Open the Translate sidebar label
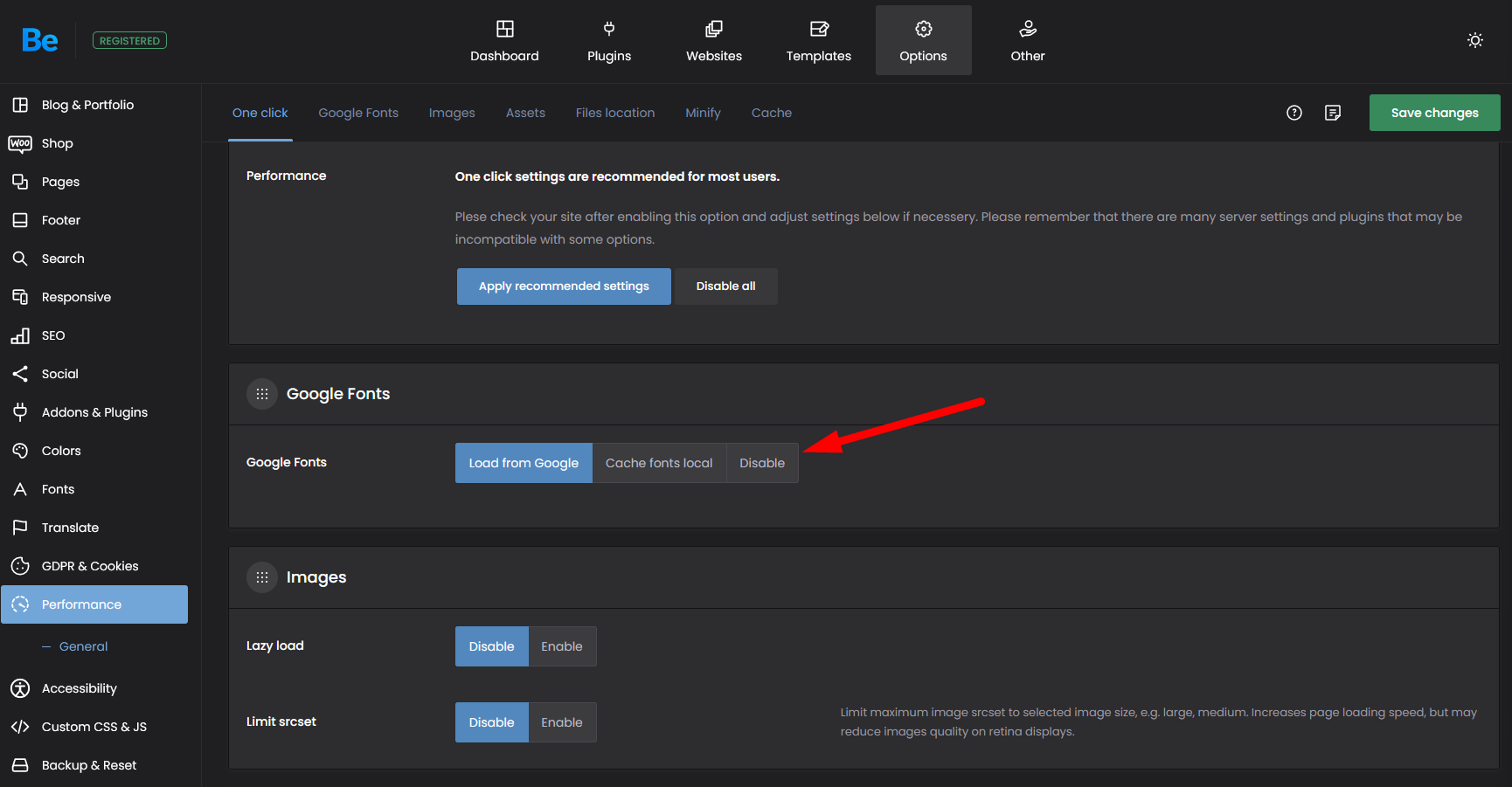 [x=70, y=528]
